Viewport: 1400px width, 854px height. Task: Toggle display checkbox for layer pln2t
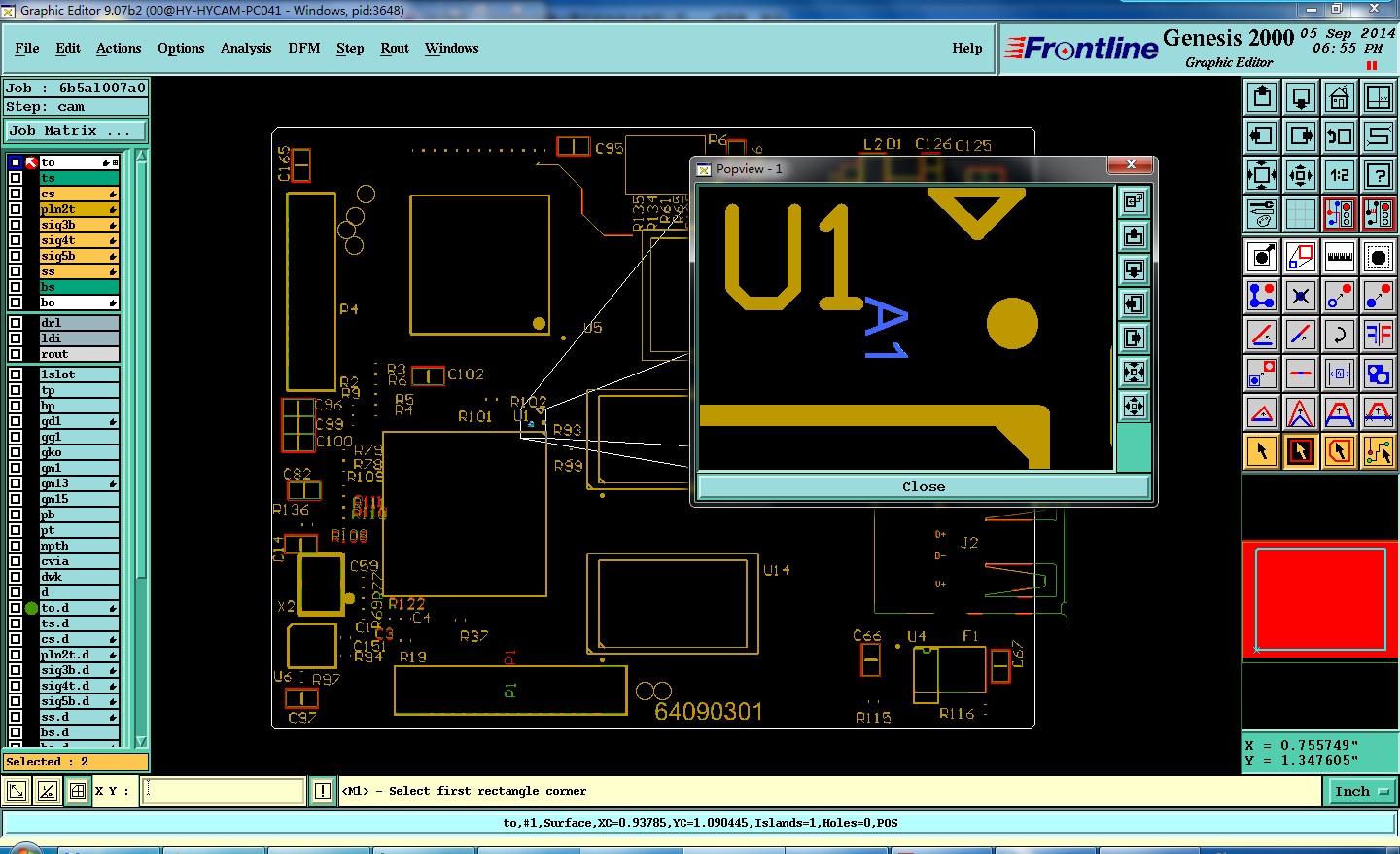(x=16, y=209)
